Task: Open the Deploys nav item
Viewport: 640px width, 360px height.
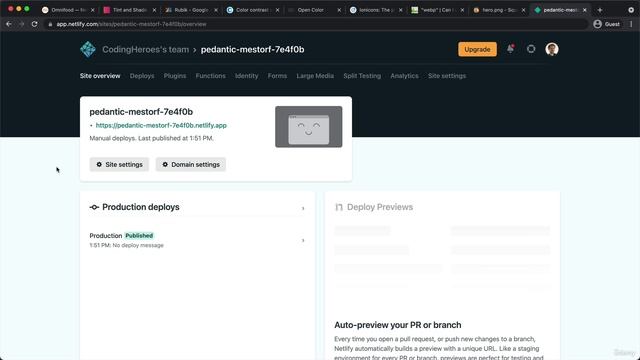Action: (142, 76)
